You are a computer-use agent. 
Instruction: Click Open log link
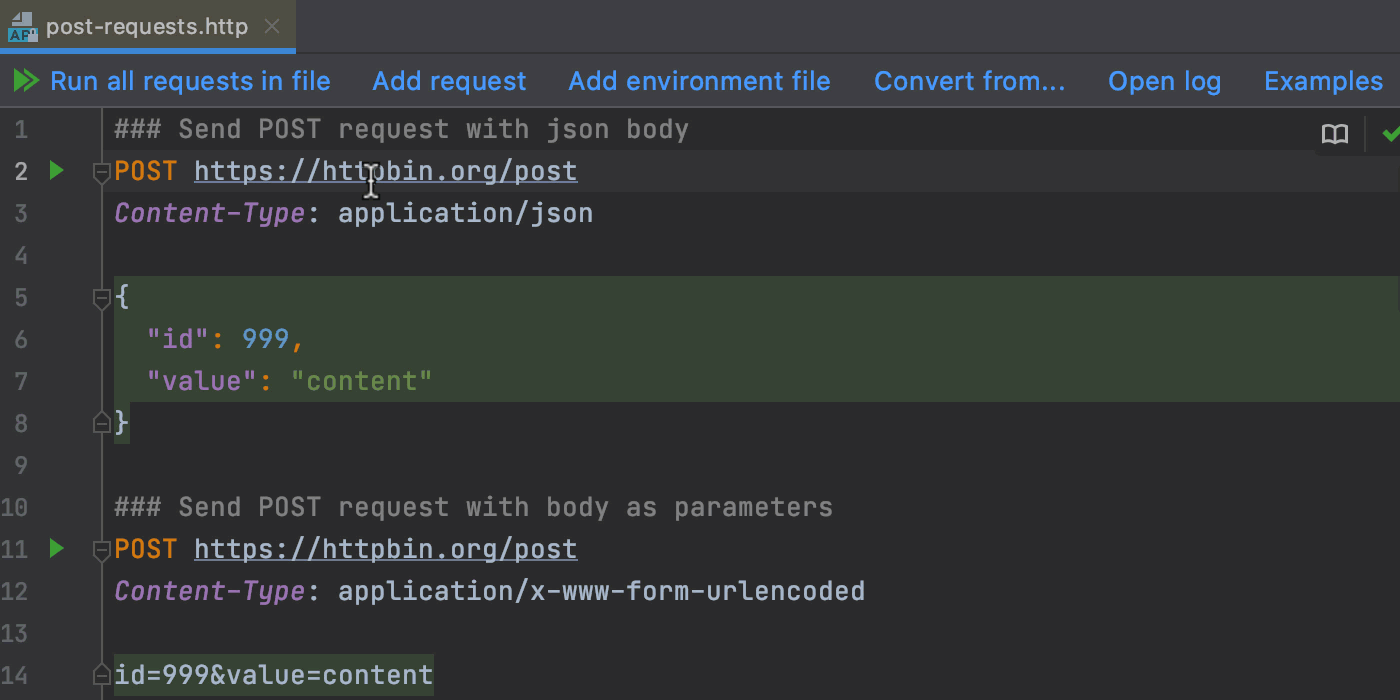tap(1164, 81)
